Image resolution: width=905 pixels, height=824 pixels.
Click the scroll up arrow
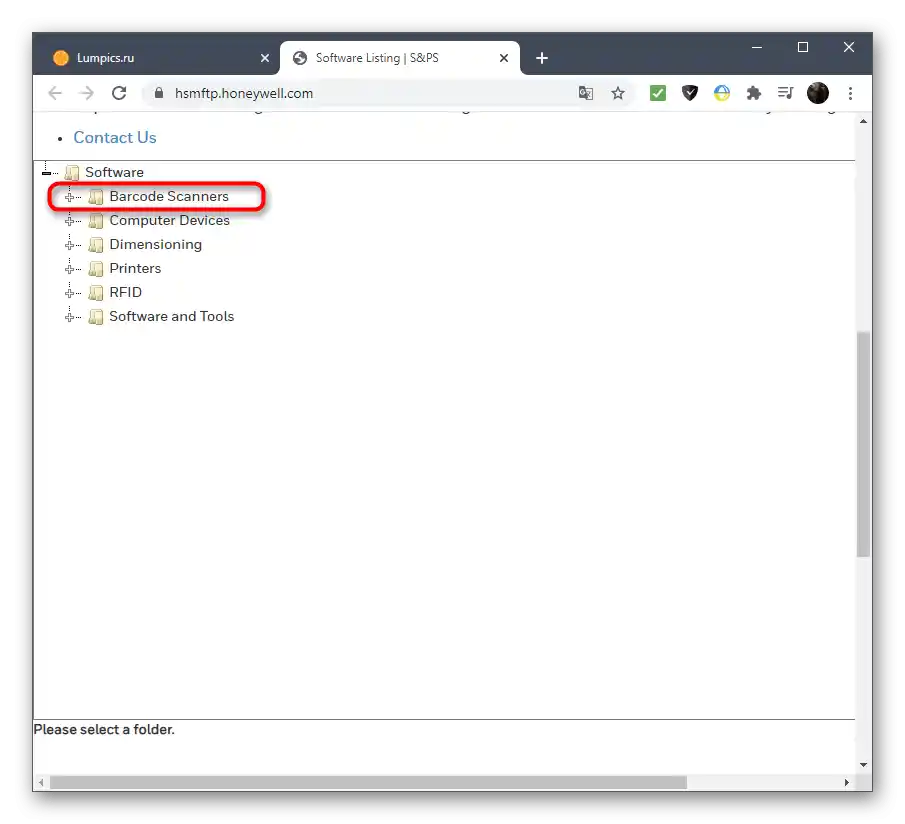pos(863,121)
